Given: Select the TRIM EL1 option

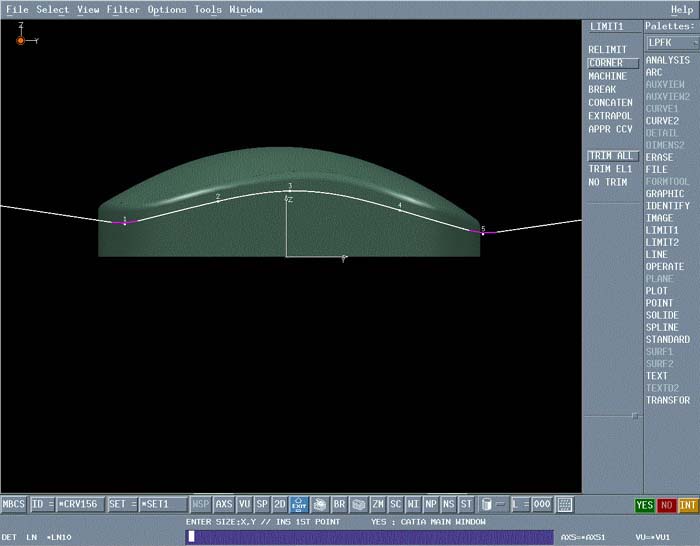Looking at the screenshot, I should pyautogui.click(x=610, y=169).
